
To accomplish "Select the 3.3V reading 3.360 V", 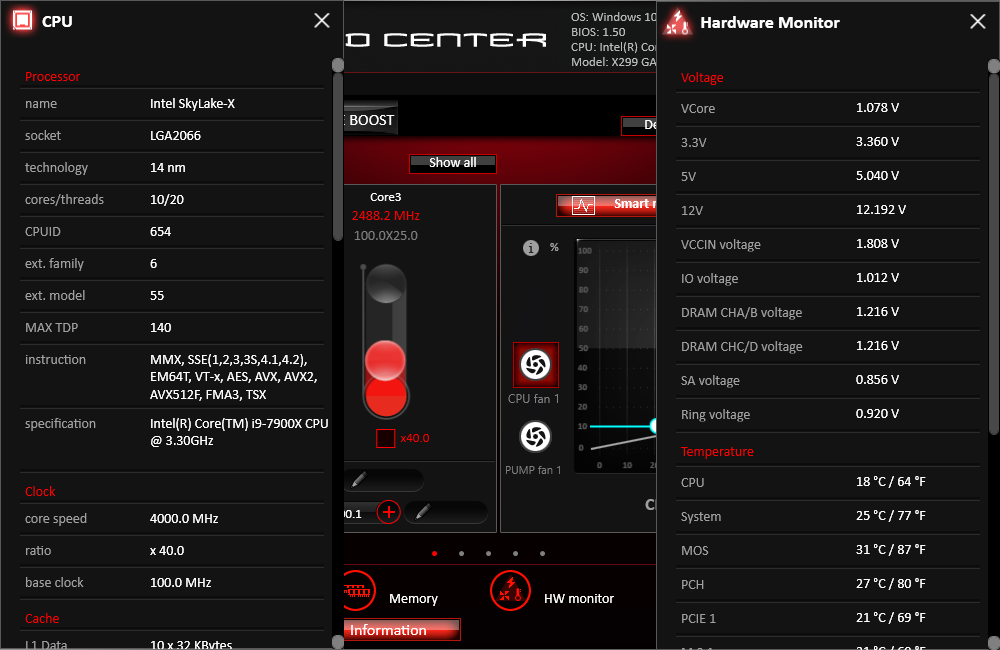I will (878, 142).
